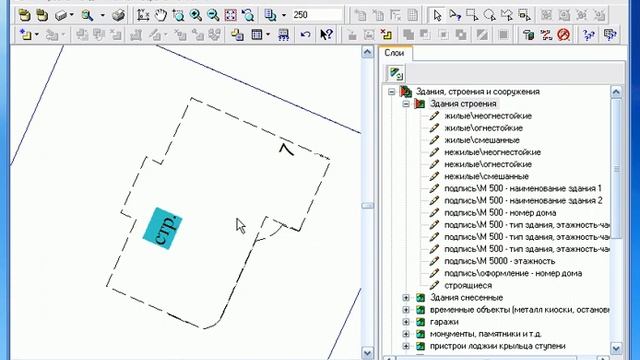The height and width of the screenshot is (360, 640).
Task: Click the scale list icon before the 250 field
Action: pos(270,16)
